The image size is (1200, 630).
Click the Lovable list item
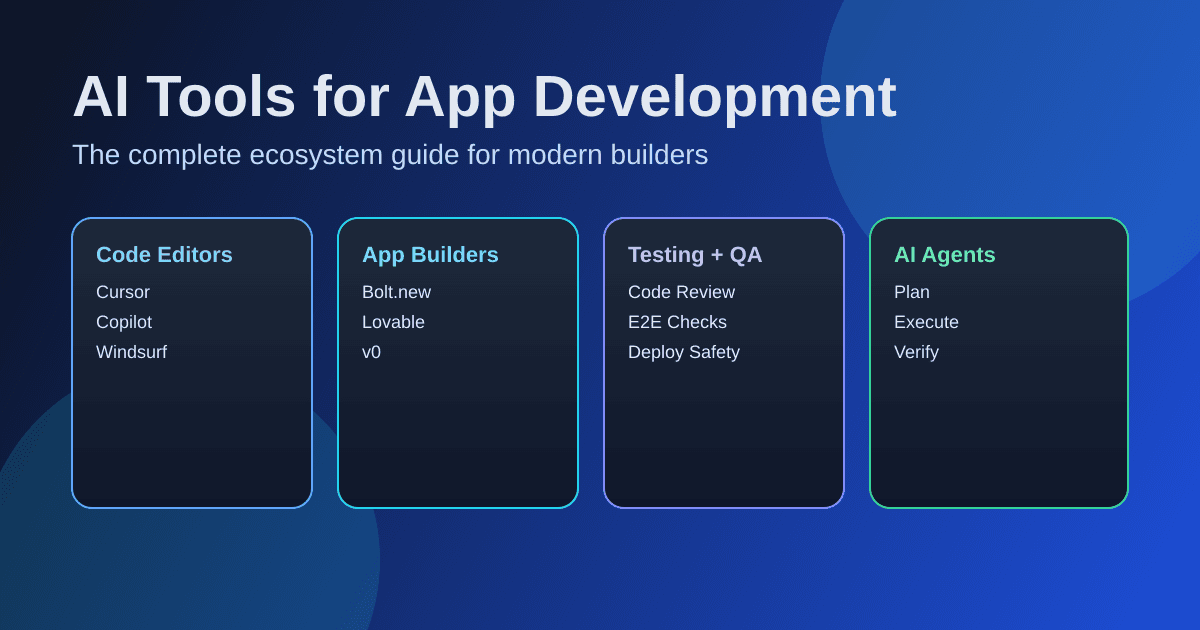point(394,322)
